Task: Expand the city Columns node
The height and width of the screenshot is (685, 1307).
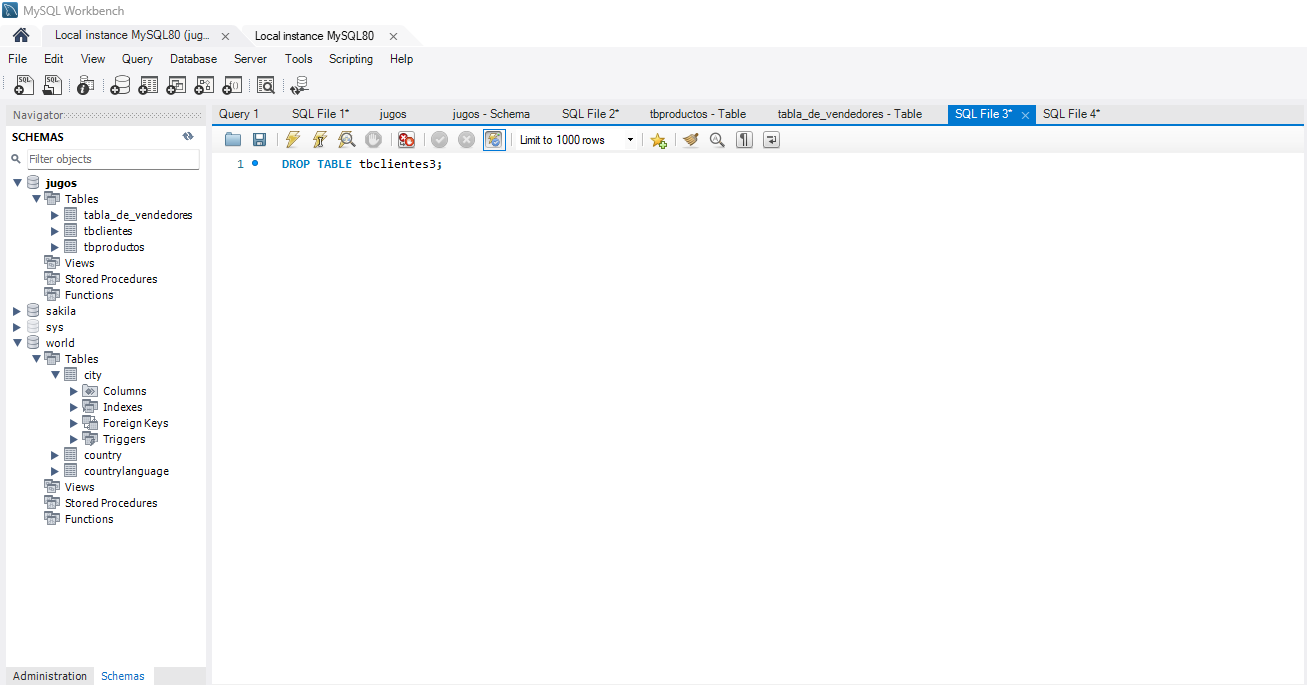Action: 74,391
